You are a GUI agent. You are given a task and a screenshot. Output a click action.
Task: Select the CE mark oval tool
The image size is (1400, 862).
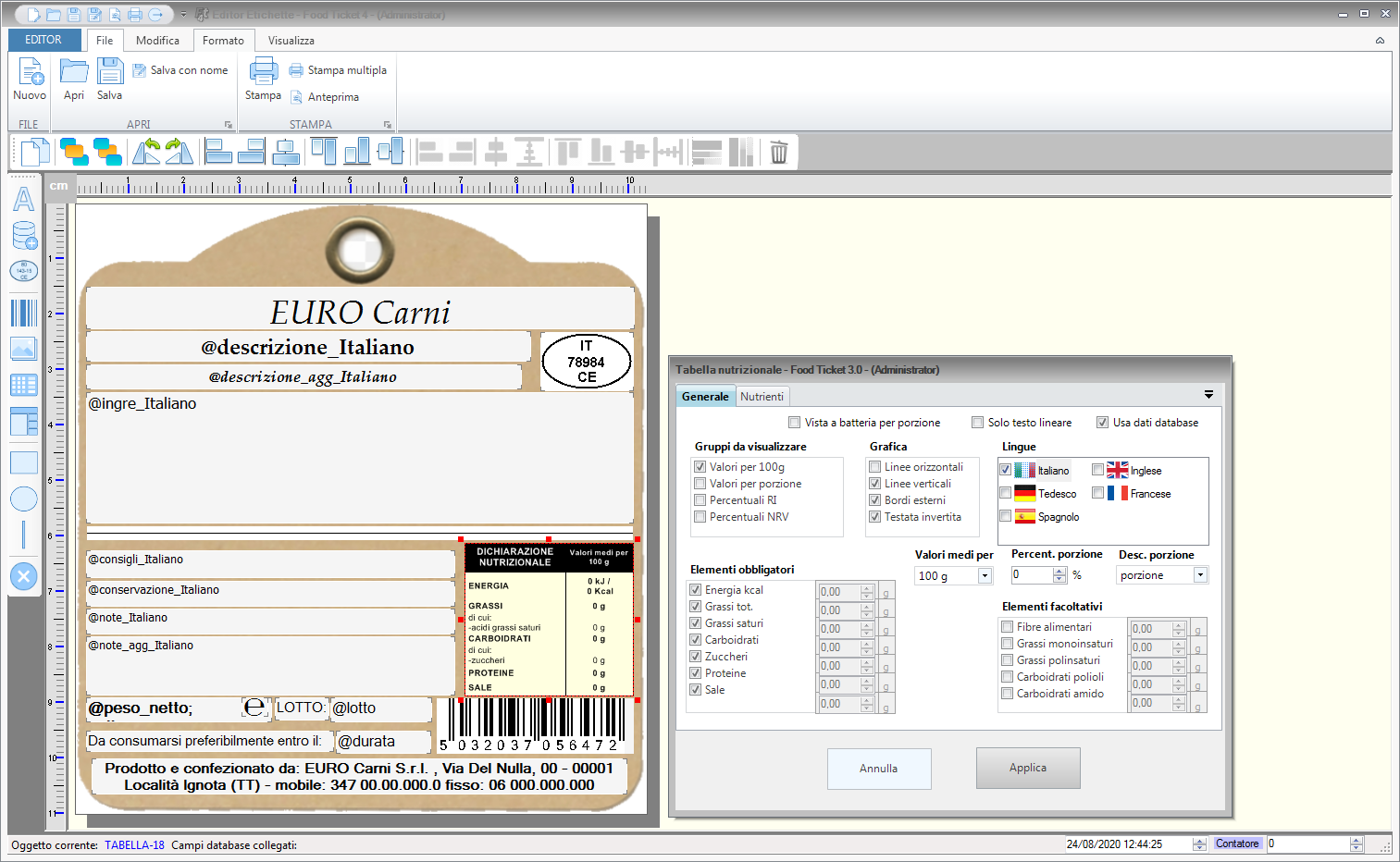(x=23, y=270)
